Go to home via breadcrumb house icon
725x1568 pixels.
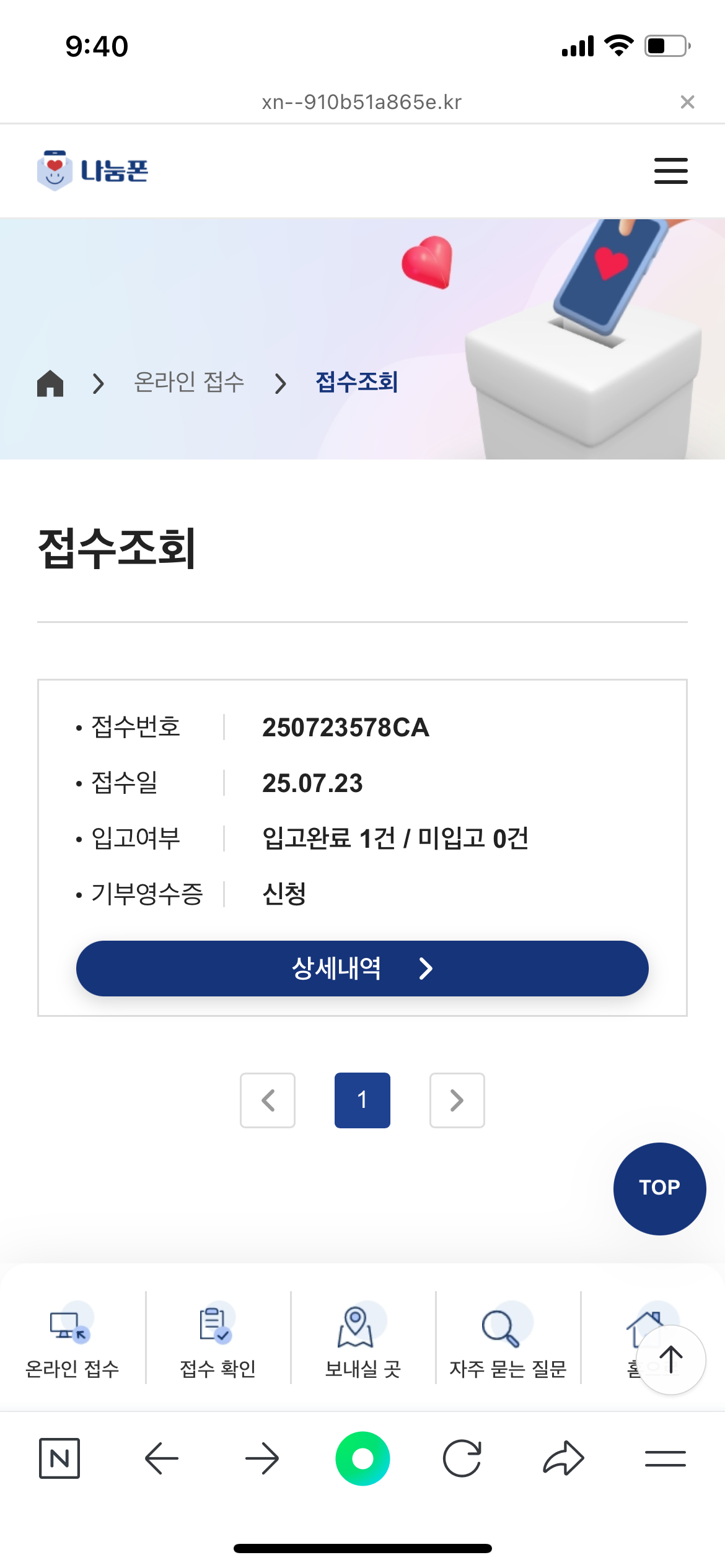coord(50,383)
